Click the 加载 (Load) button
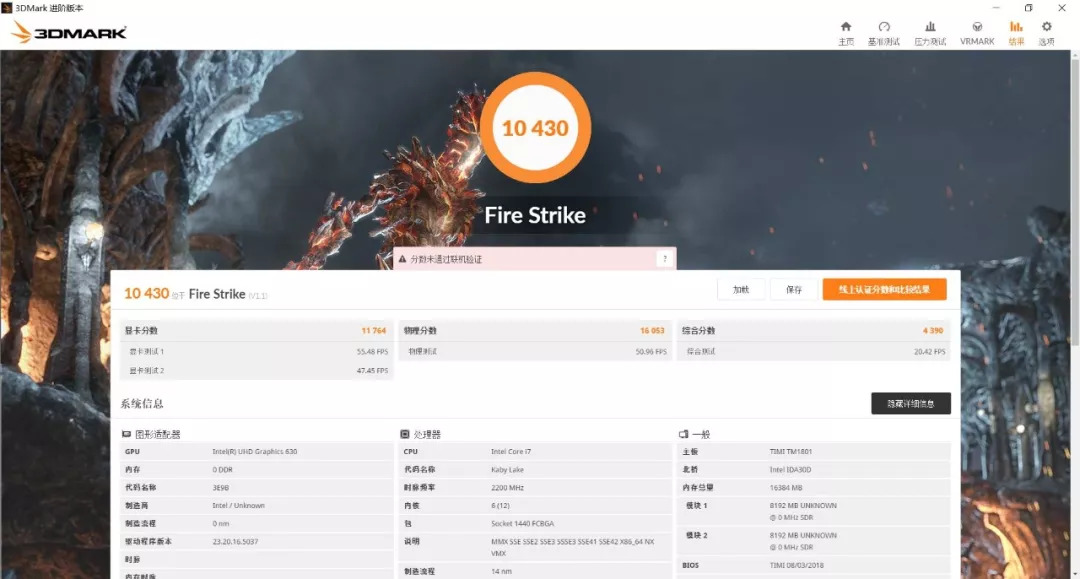 (741, 289)
